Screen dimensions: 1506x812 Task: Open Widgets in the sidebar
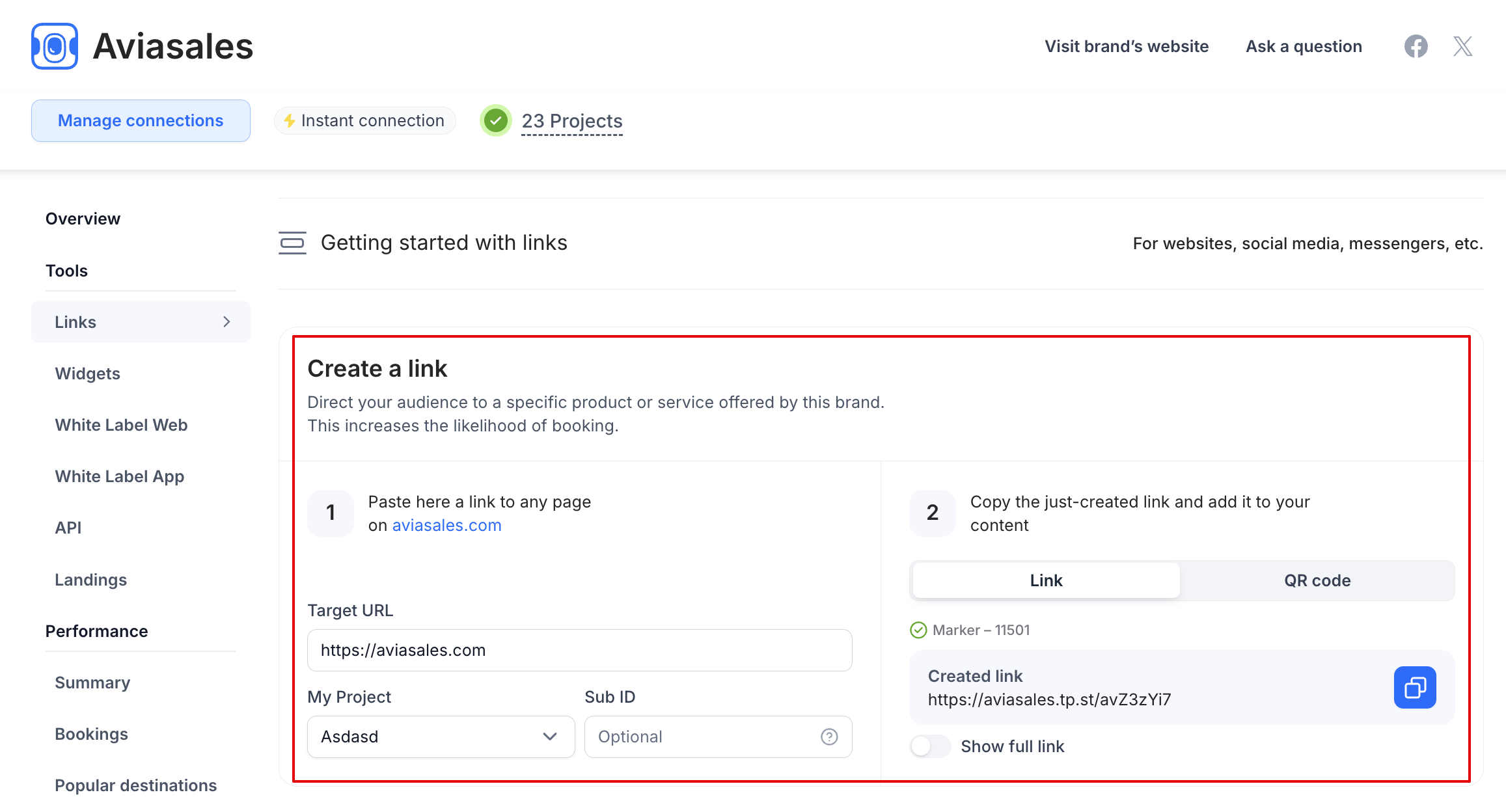click(88, 373)
